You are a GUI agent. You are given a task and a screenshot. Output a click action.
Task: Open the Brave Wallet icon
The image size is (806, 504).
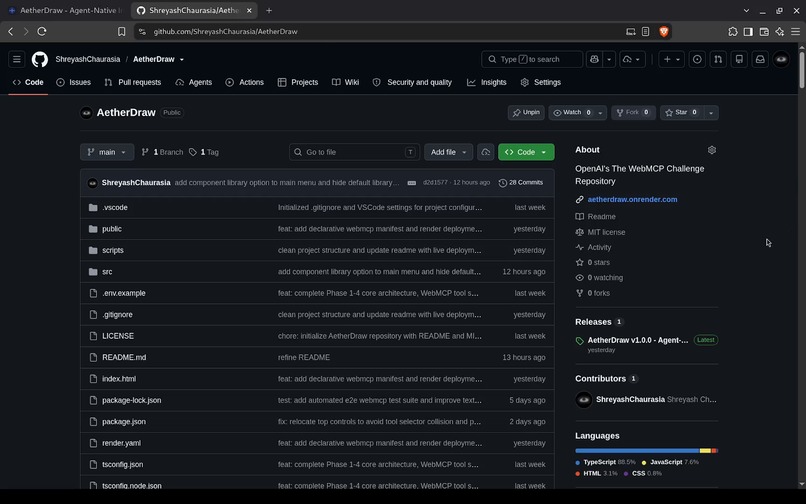point(764,31)
